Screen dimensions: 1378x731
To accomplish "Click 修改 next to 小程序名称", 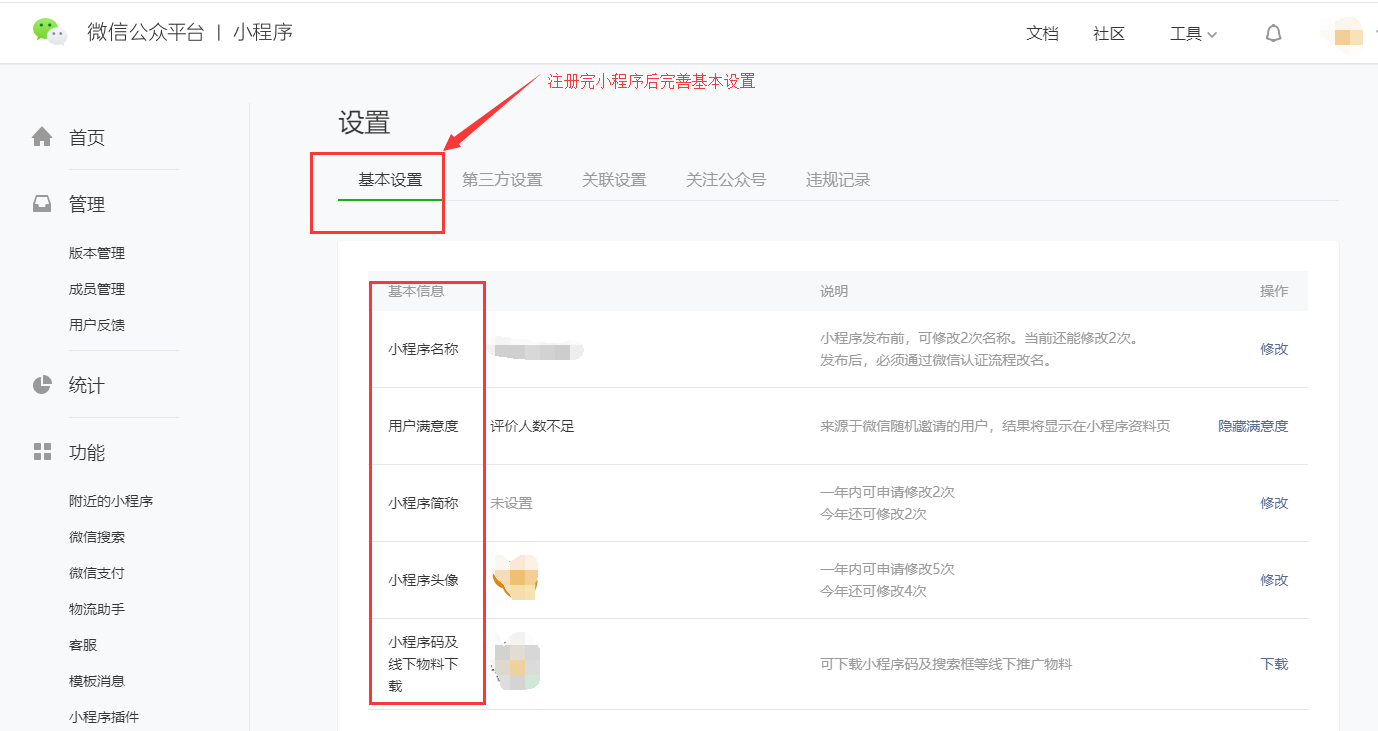I will tap(1273, 349).
